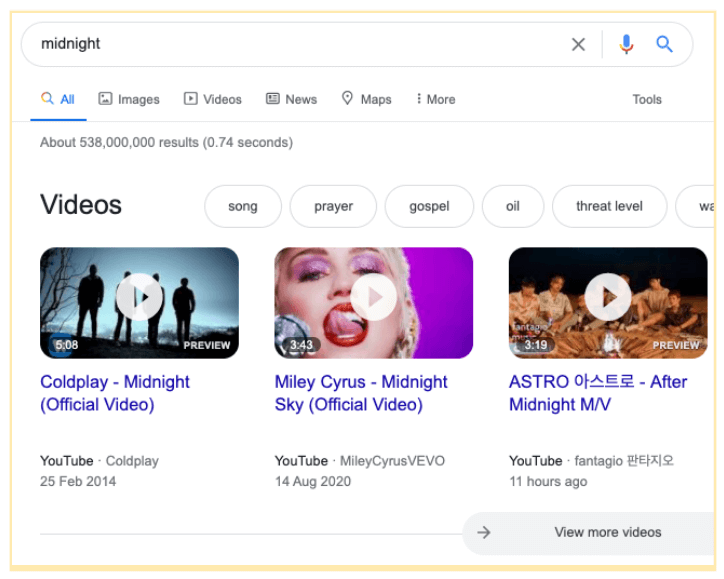Open the Tools options
This screenshot has width=724, height=579.
pos(646,99)
